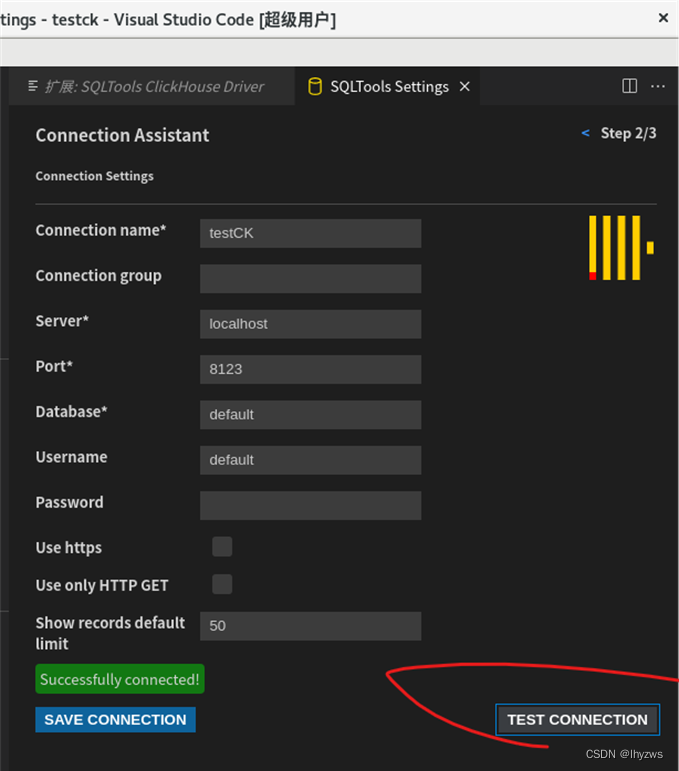Click the Port* label
Viewport: 679px width, 771px height.
54,366
